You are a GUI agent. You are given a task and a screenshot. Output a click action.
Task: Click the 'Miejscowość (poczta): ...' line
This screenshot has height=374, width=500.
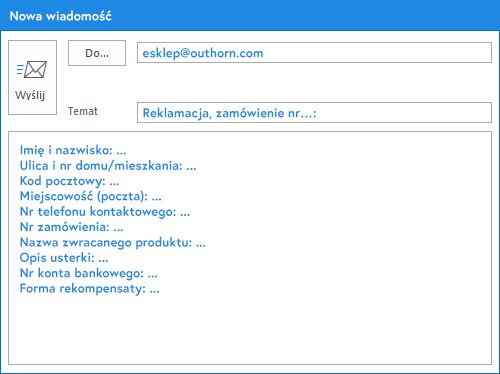[x=91, y=196]
